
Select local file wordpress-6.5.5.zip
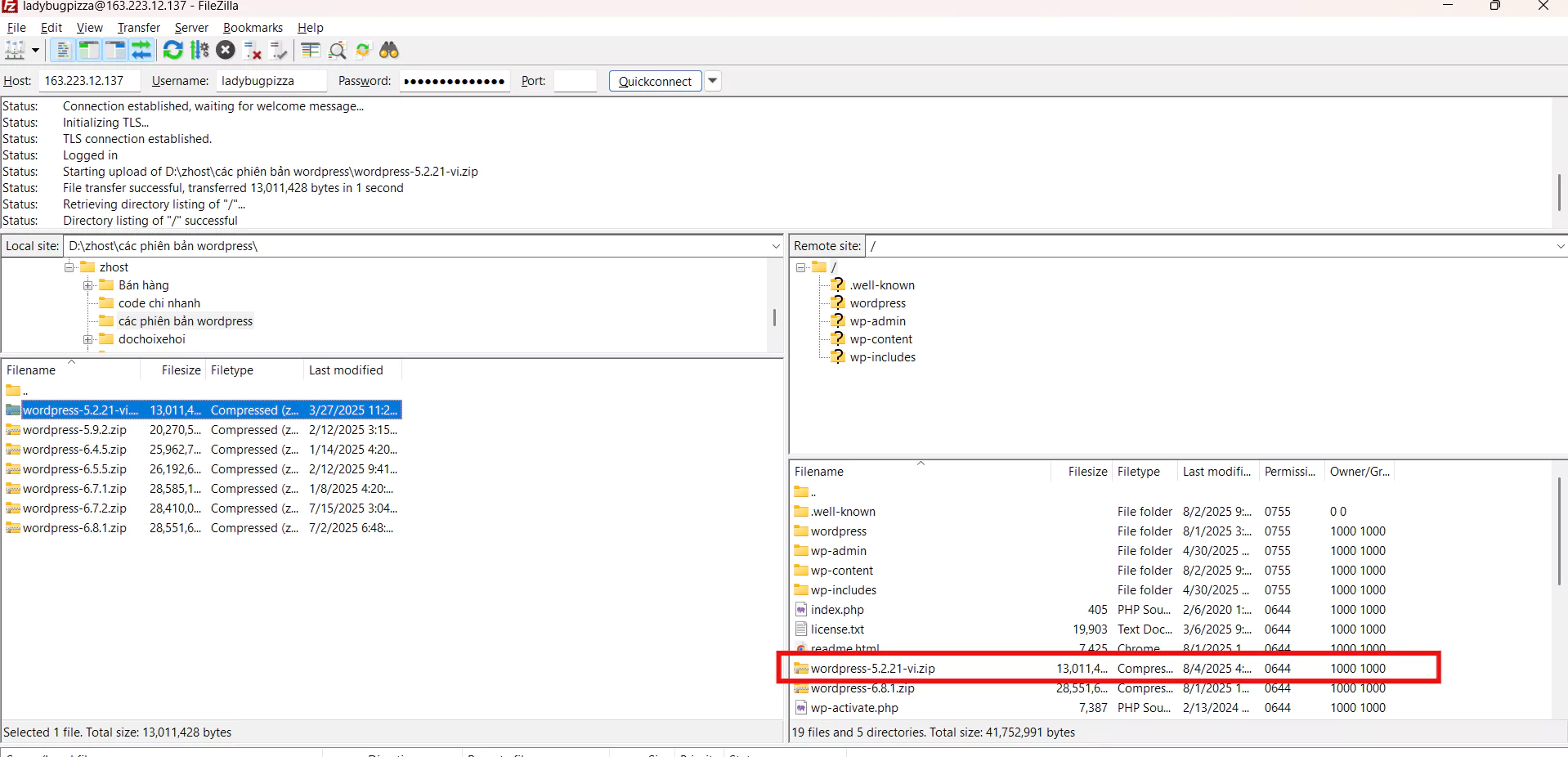pos(203,469)
